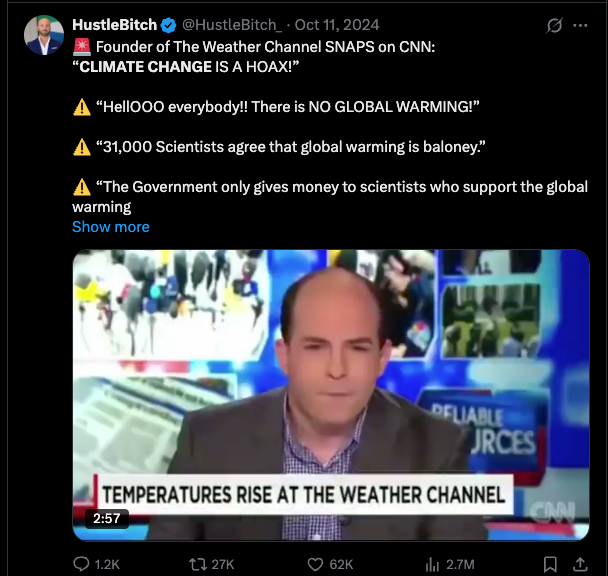Screen dimensions: 608x576
Task: Click the 62K likes count
Action: [341, 564]
